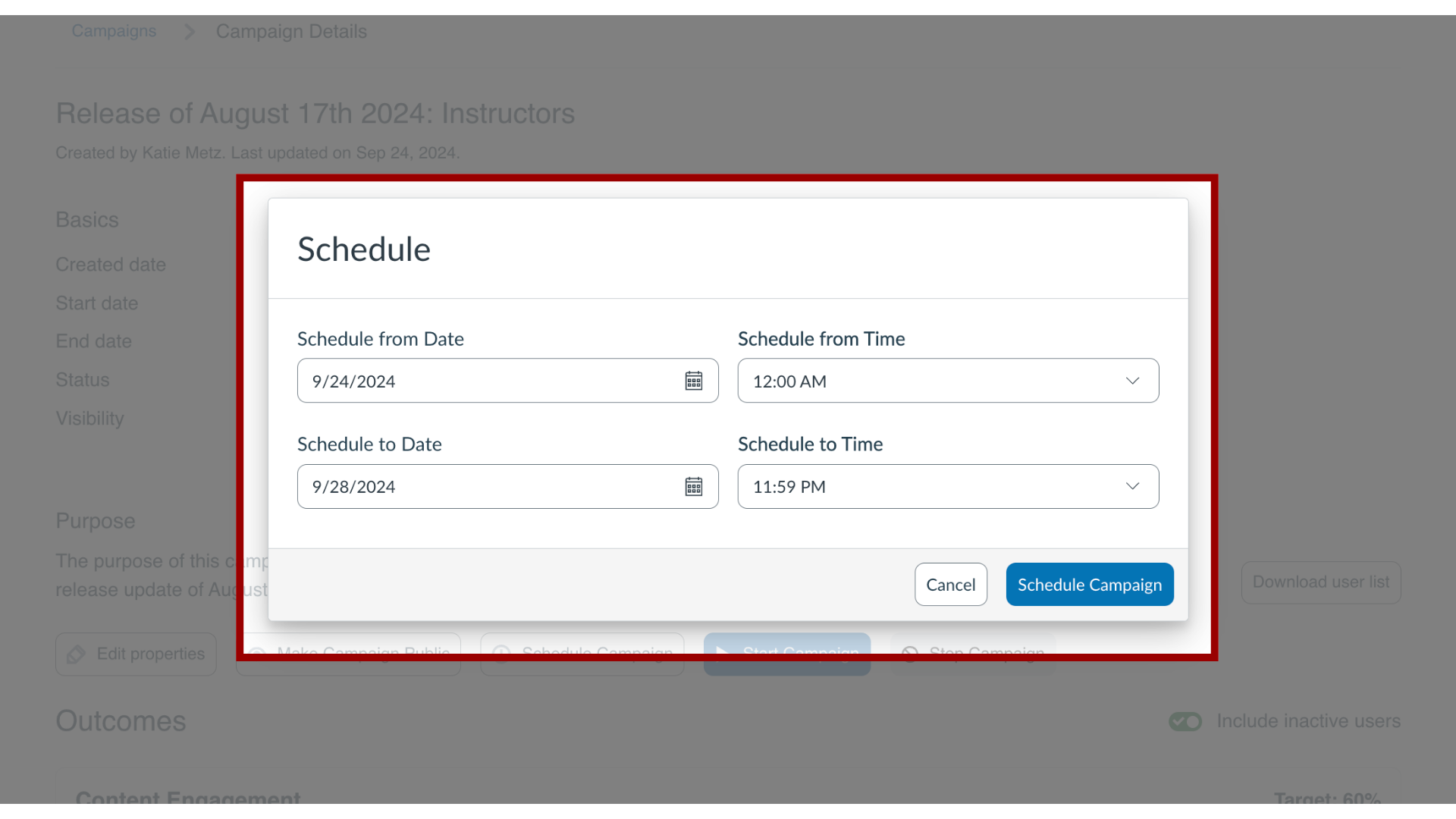Click the Outcomes section header
Image resolution: width=1456 pixels, height=819 pixels.
[121, 720]
